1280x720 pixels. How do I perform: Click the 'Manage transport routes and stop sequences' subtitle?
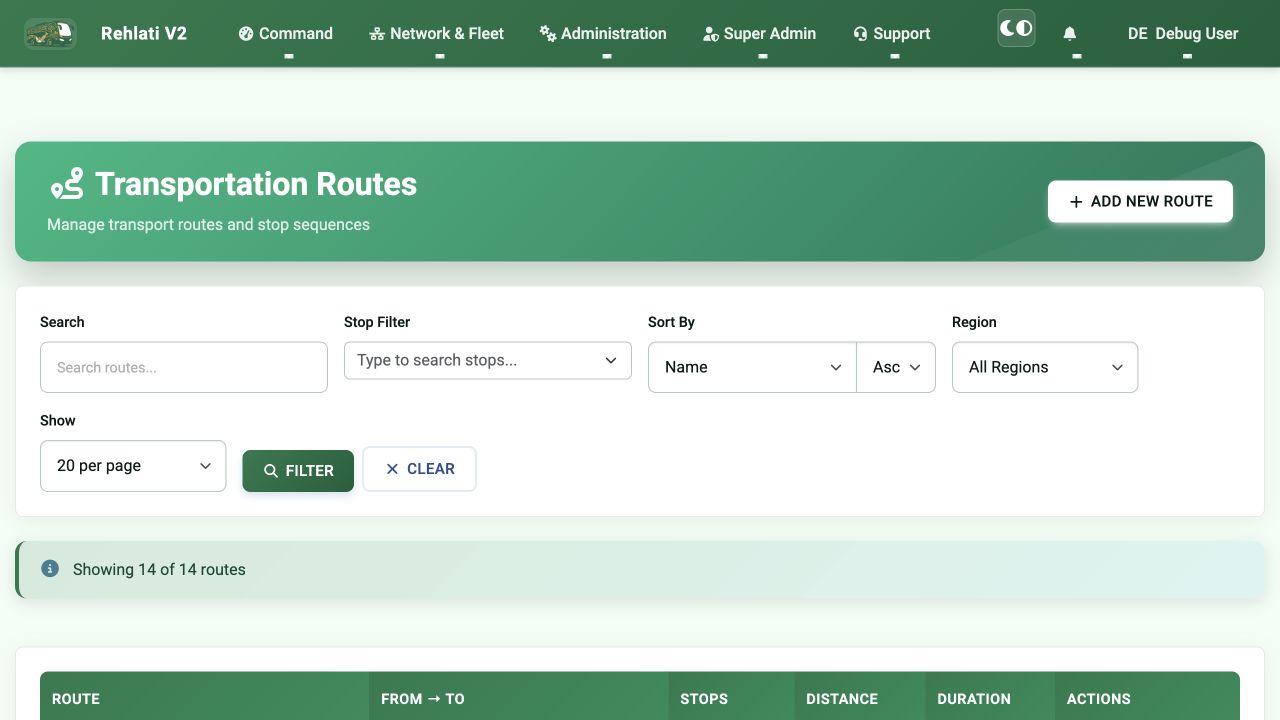(x=208, y=224)
